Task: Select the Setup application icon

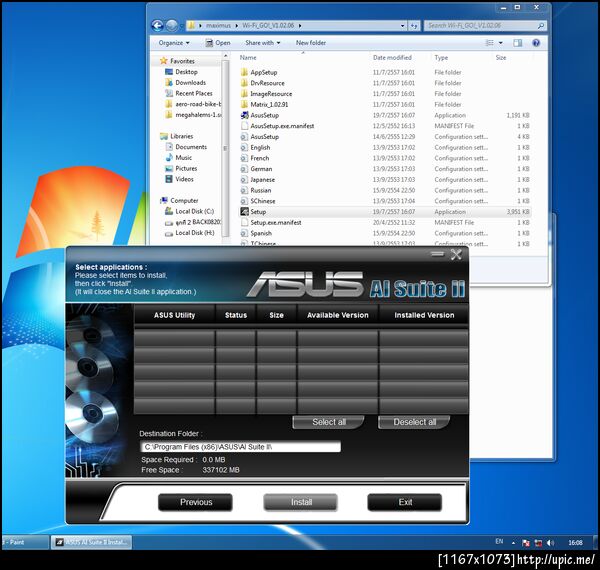Action: 245,212
